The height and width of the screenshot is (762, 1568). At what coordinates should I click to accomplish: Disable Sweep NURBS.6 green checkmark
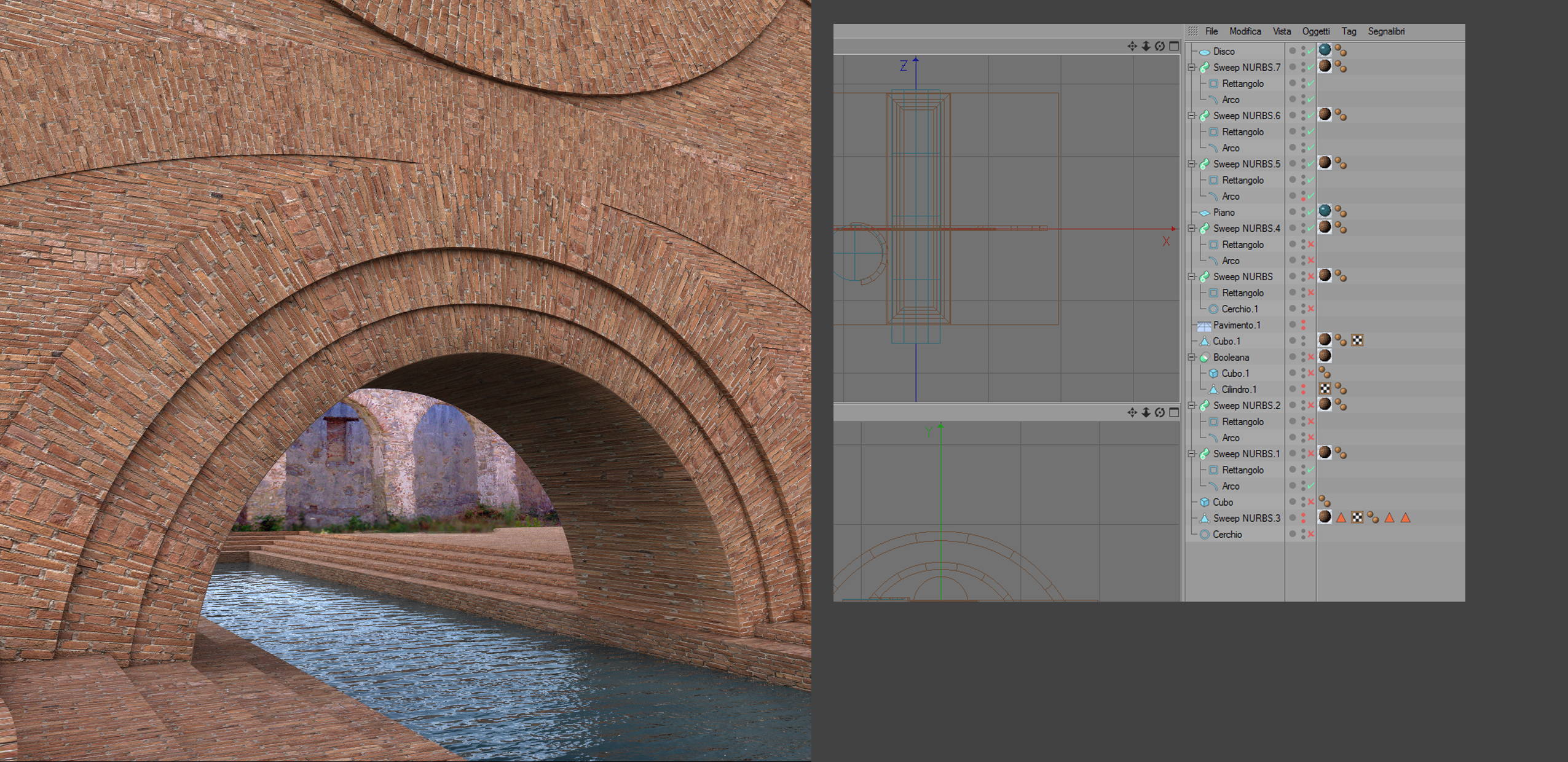point(1310,116)
